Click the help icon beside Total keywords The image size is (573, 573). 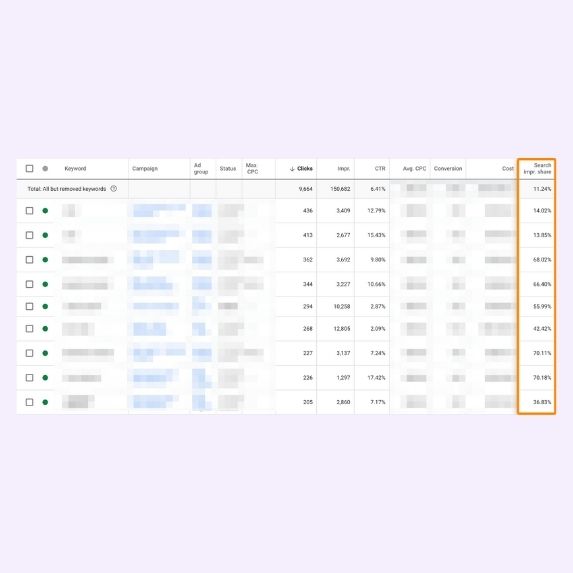coord(114,189)
